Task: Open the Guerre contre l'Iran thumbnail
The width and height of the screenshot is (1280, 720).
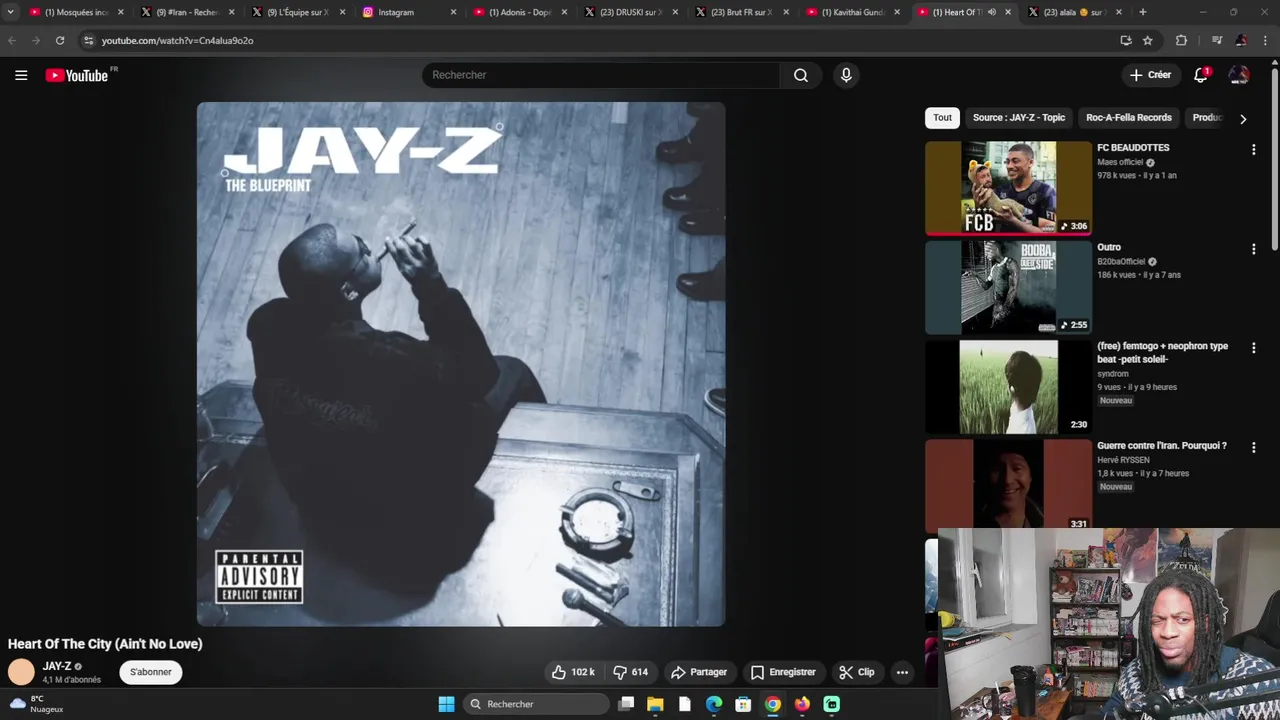Action: (x=1008, y=485)
